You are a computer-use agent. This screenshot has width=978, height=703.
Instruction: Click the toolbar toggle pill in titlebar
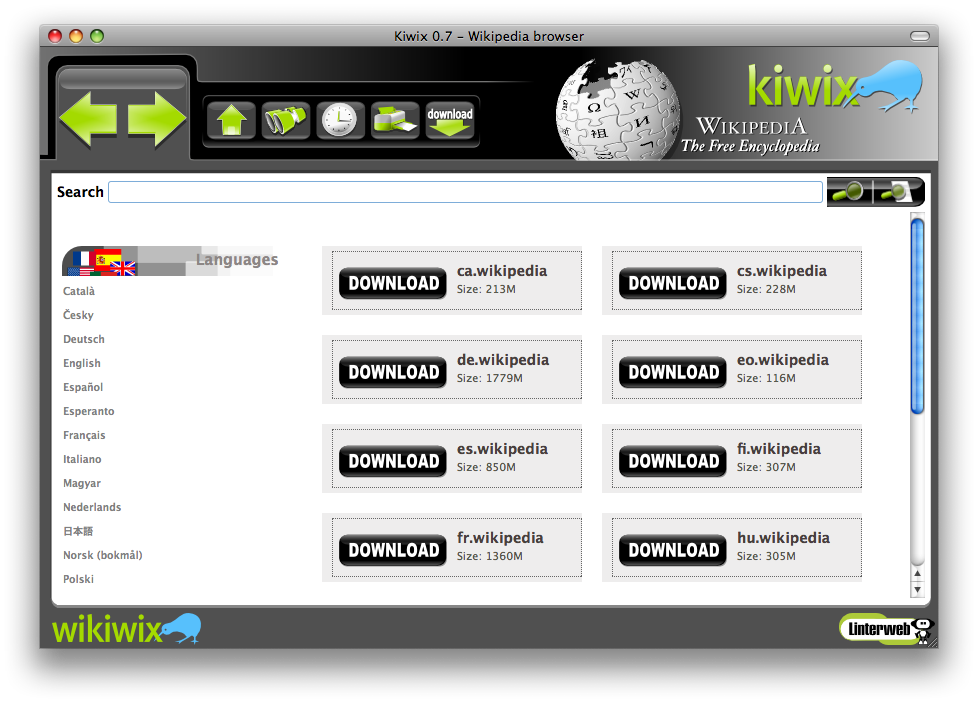[919, 36]
